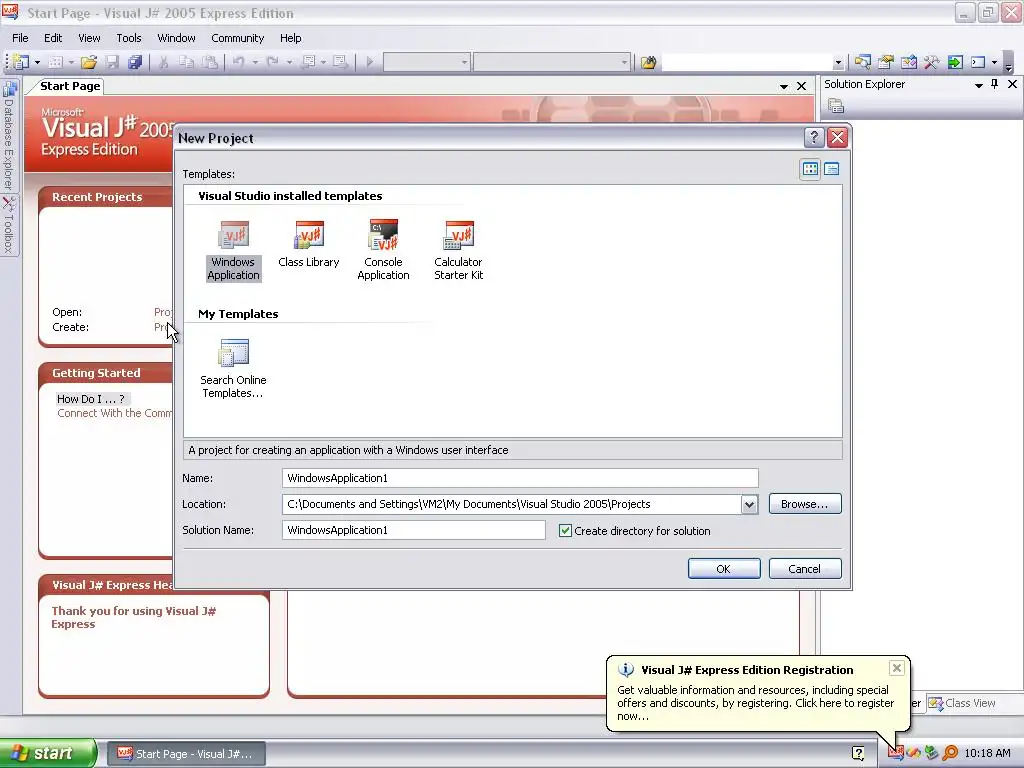
Task: Open the Undo history dropdown arrow
Action: 255,63
